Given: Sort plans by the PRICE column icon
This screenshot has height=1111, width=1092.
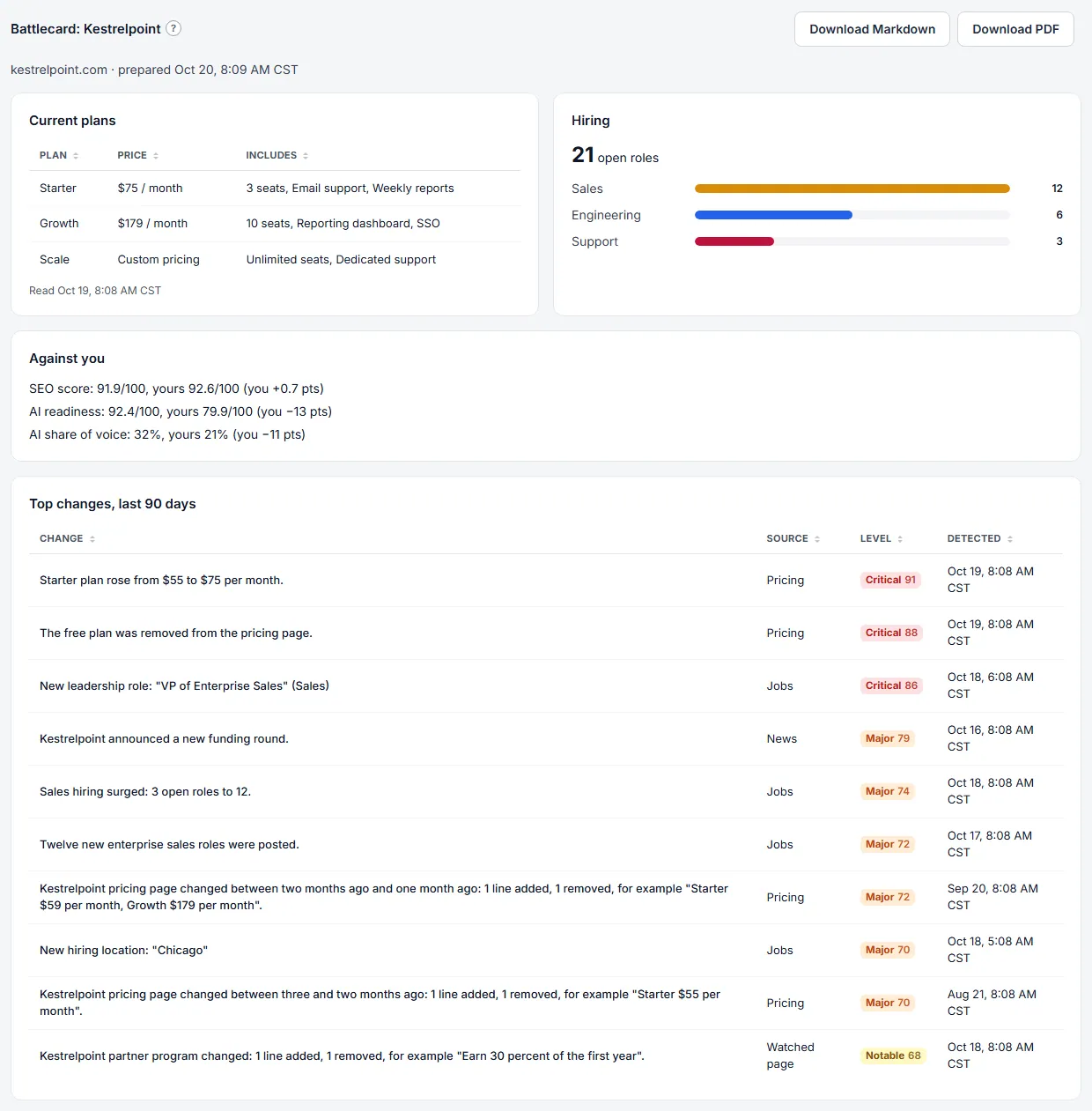Looking at the screenshot, I should pos(156,156).
